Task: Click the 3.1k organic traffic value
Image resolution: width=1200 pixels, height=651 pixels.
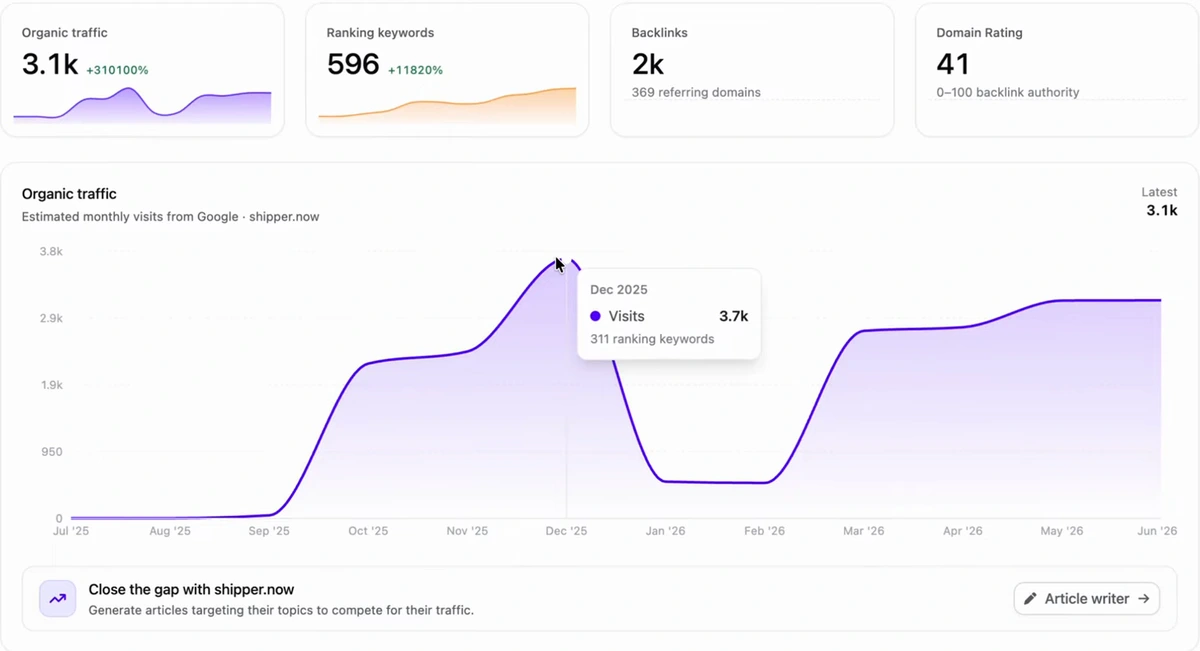Action: (50, 65)
